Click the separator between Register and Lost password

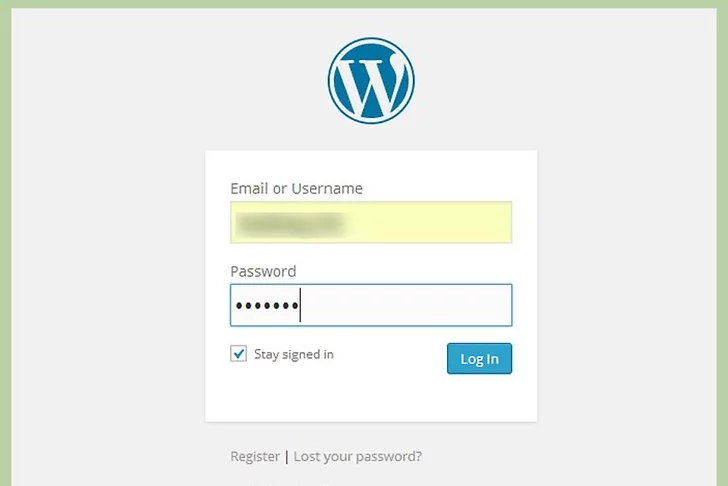coord(287,456)
